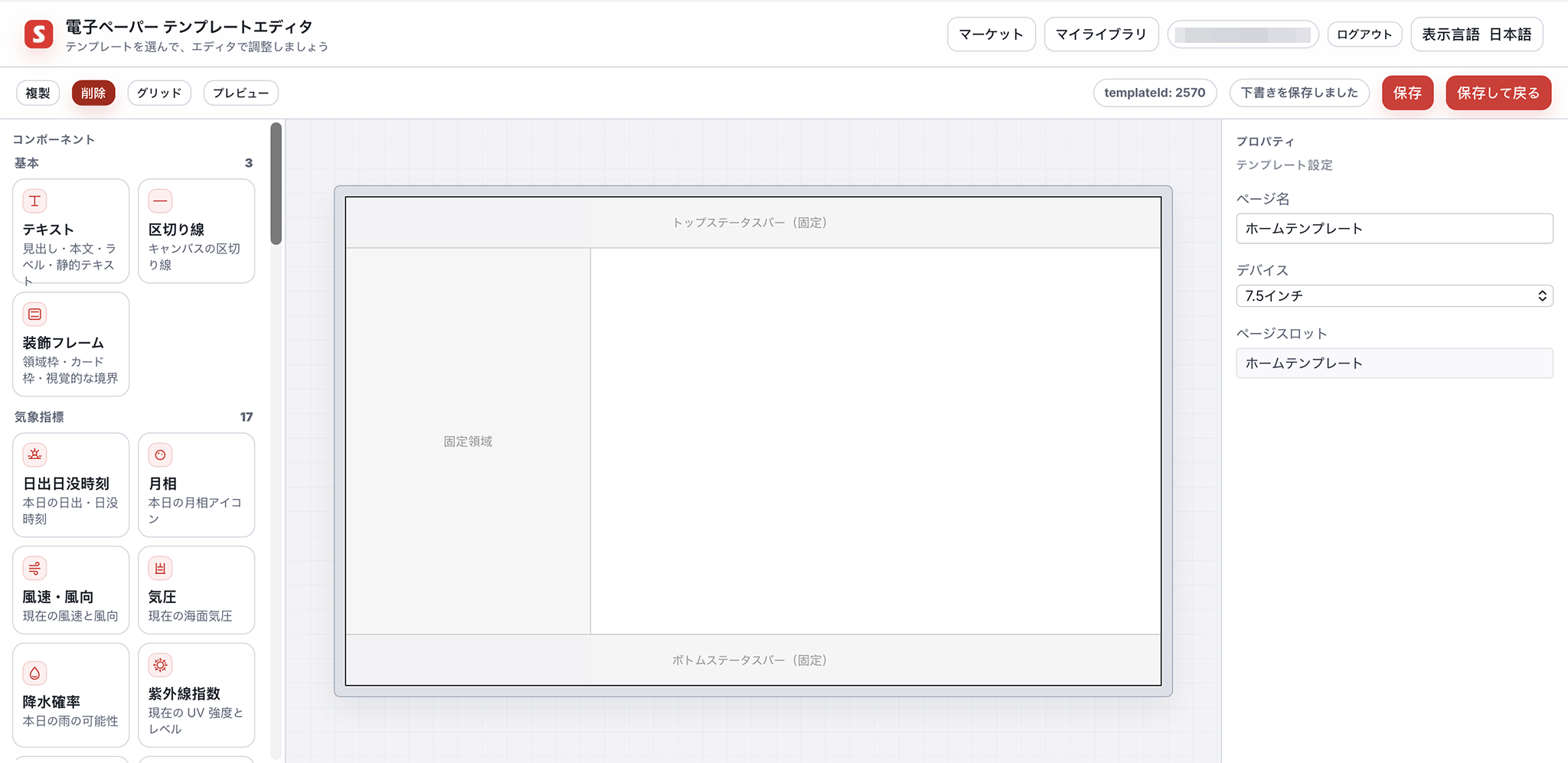
Task: Click the 気象指標 section heading
Action: point(39,417)
